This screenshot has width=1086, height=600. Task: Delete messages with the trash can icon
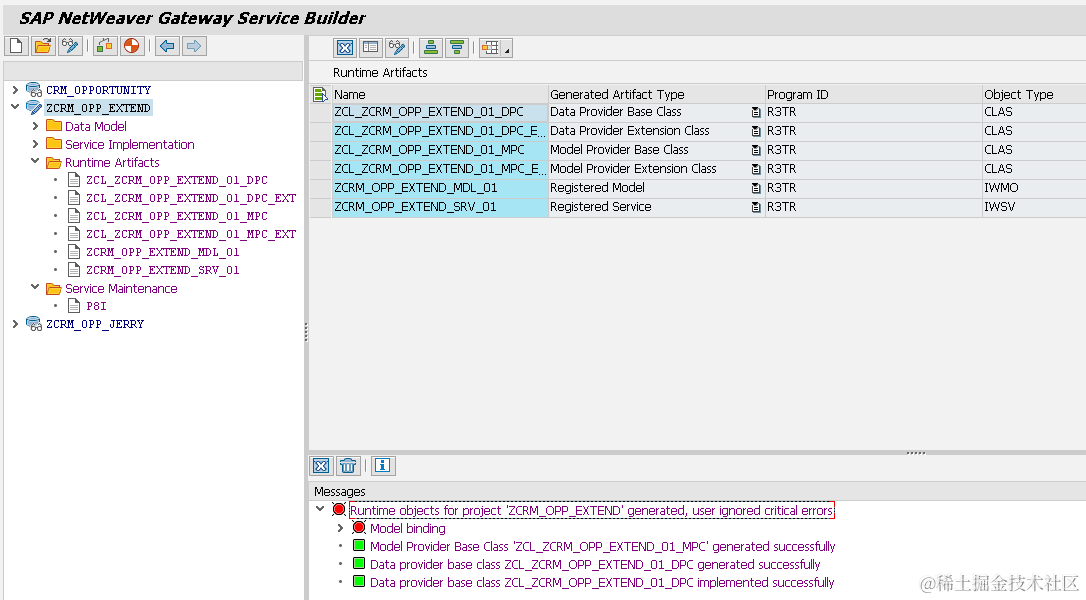pyautogui.click(x=348, y=466)
